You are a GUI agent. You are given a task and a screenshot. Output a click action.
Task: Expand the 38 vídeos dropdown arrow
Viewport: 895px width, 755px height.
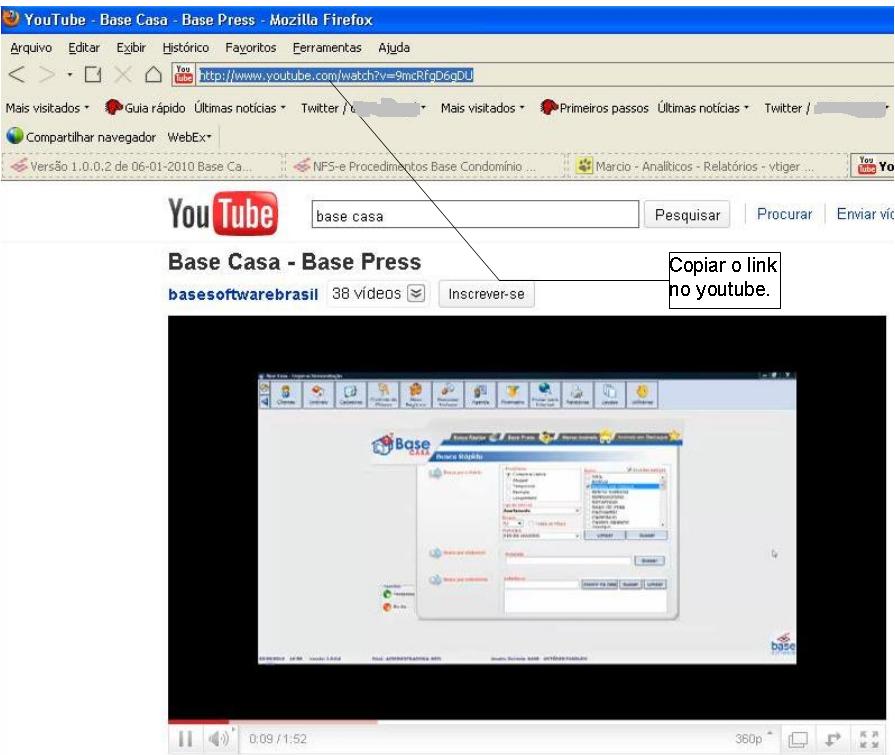(417, 294)
